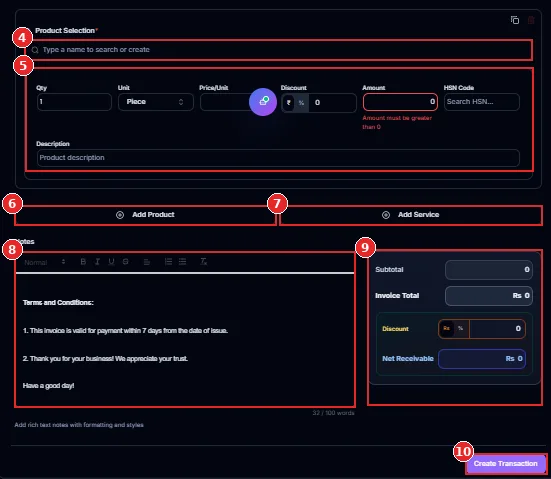Click the 'Amount must be greater than 0' error
The height and width of the screenshot is (479, 551).
[397, 122]
